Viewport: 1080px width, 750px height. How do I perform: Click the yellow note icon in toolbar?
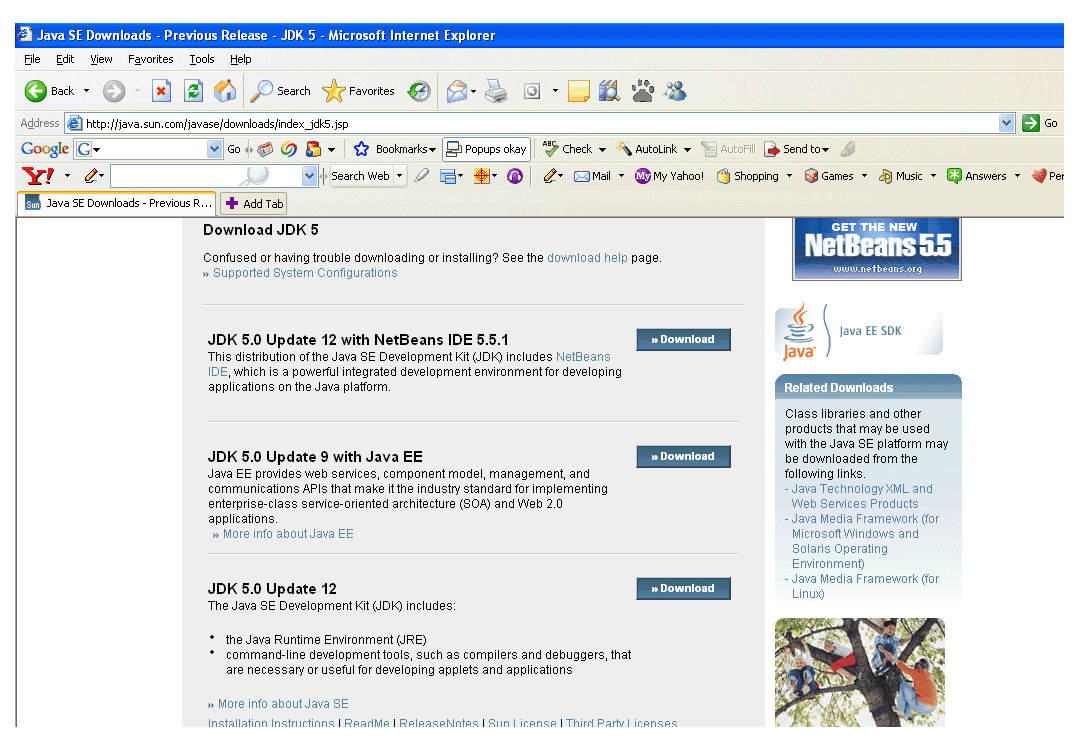pyautogui.click(x=579, y=91)
